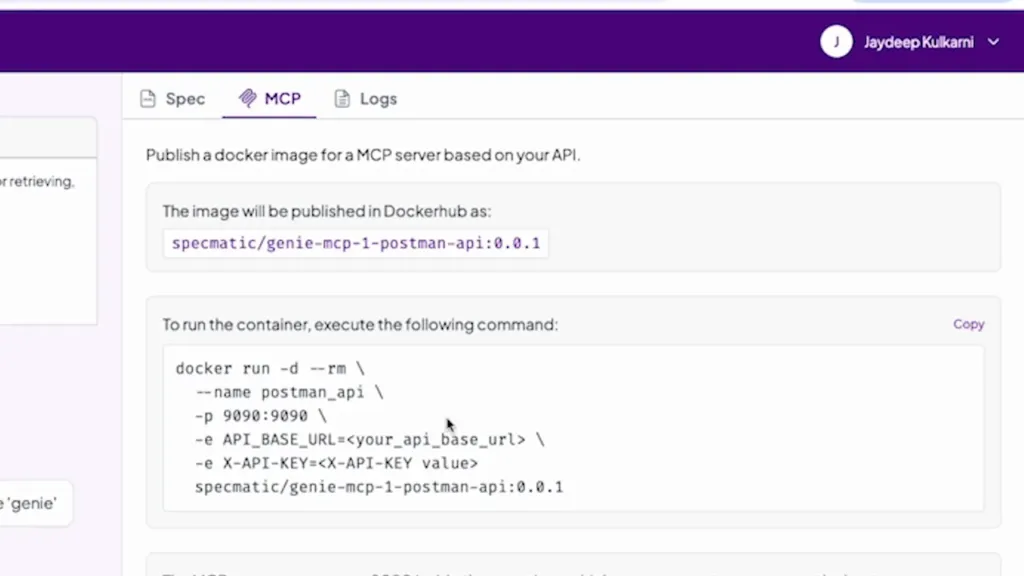Click the image name ending the command
Viewport: 1024px width, 576px height.
click(x=379, y=488)
